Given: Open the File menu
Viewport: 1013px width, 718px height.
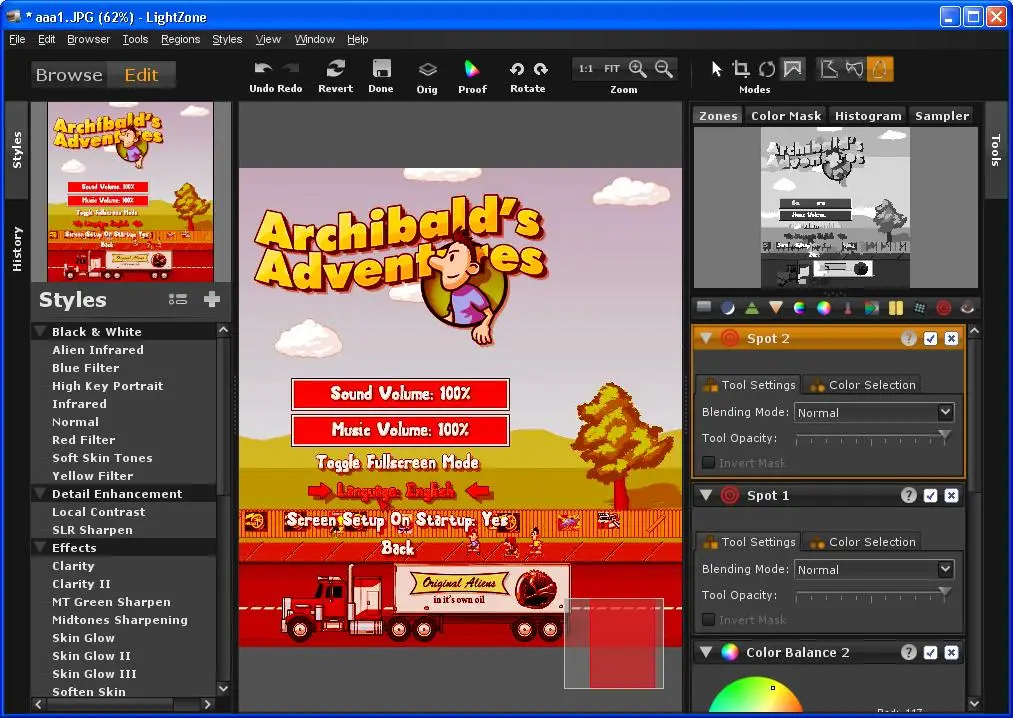Looking at the screenshot, I should 17,39.
